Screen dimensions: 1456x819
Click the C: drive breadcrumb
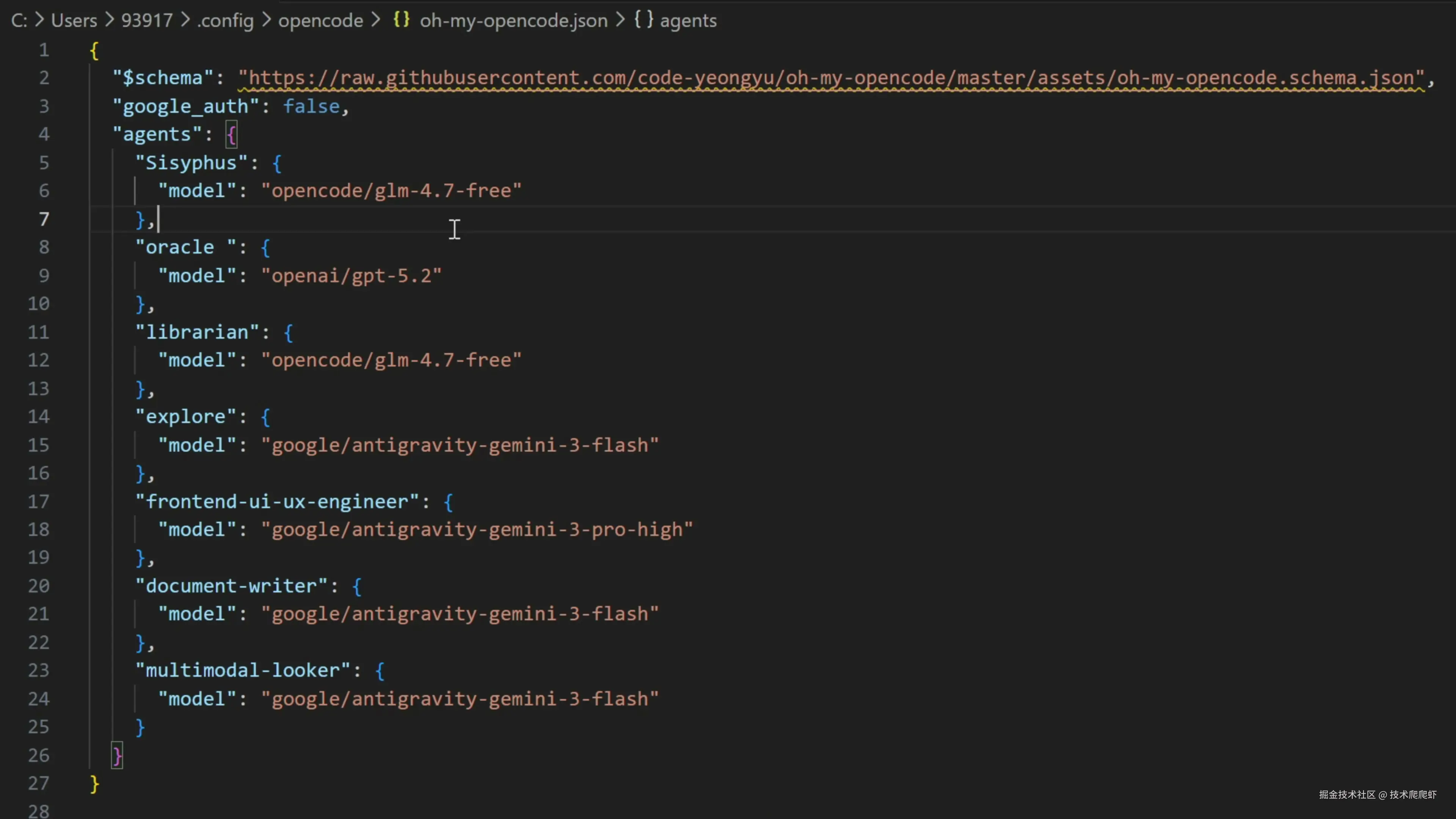19,21
